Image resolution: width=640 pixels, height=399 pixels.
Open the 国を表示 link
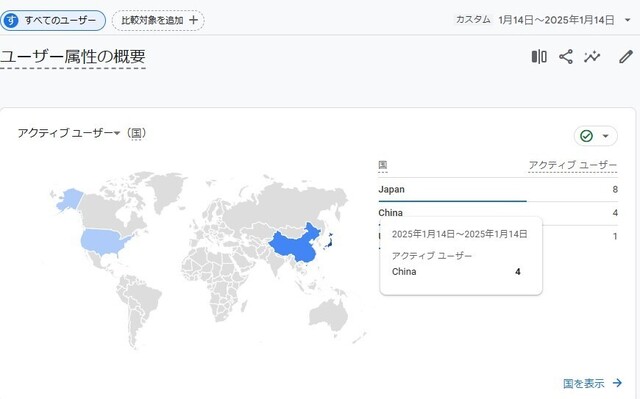pos(584,383)
